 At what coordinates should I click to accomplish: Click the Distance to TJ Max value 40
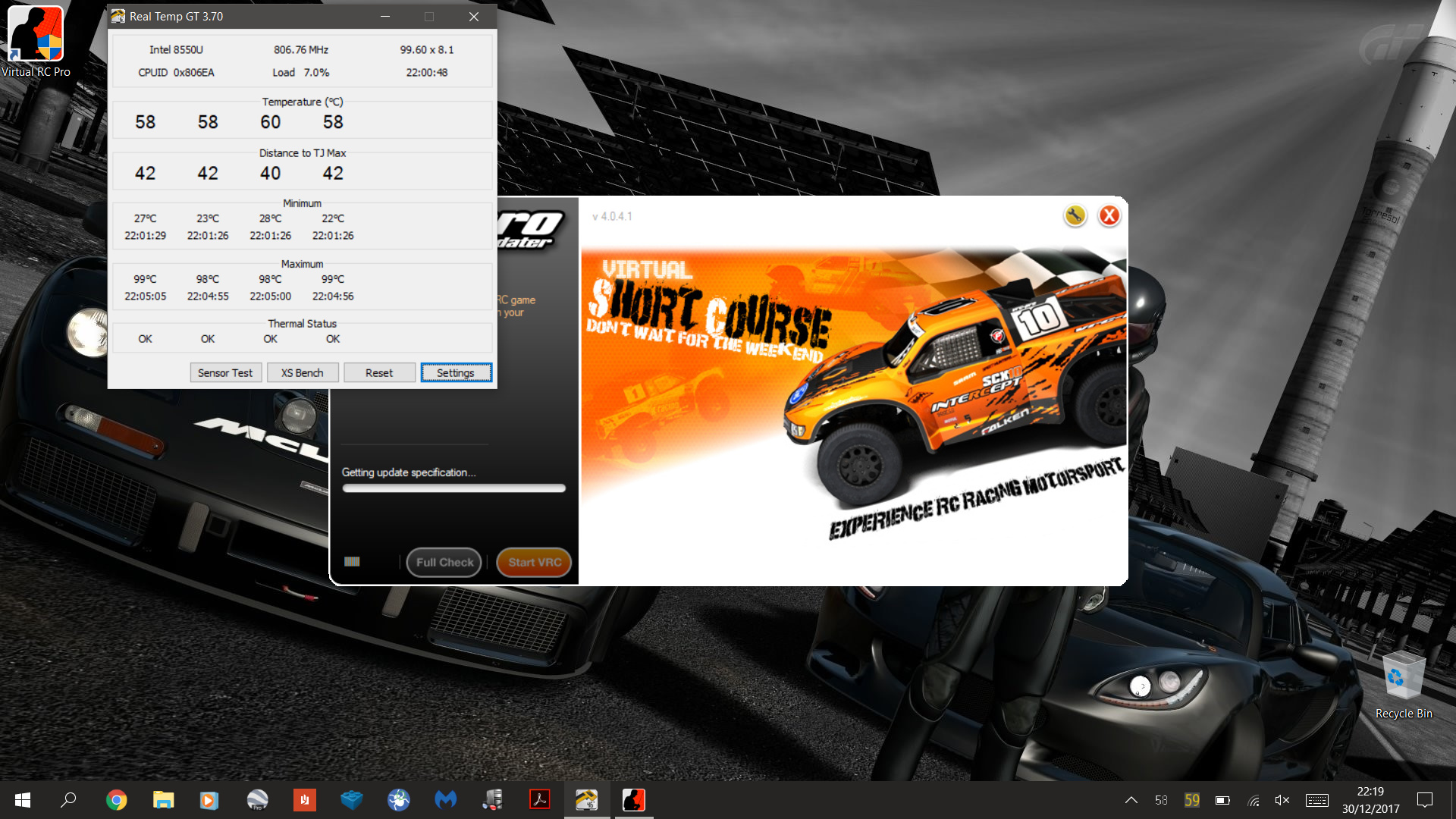click(270, 174)
